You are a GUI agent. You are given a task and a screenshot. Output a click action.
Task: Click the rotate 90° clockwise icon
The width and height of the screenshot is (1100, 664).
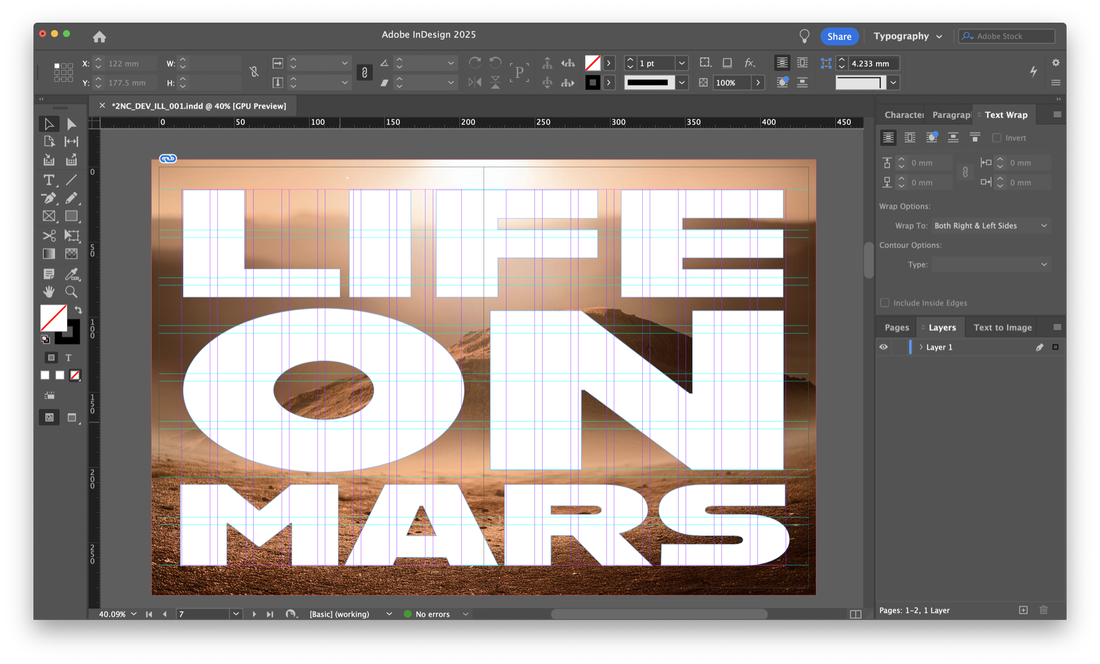coord(475,63)
